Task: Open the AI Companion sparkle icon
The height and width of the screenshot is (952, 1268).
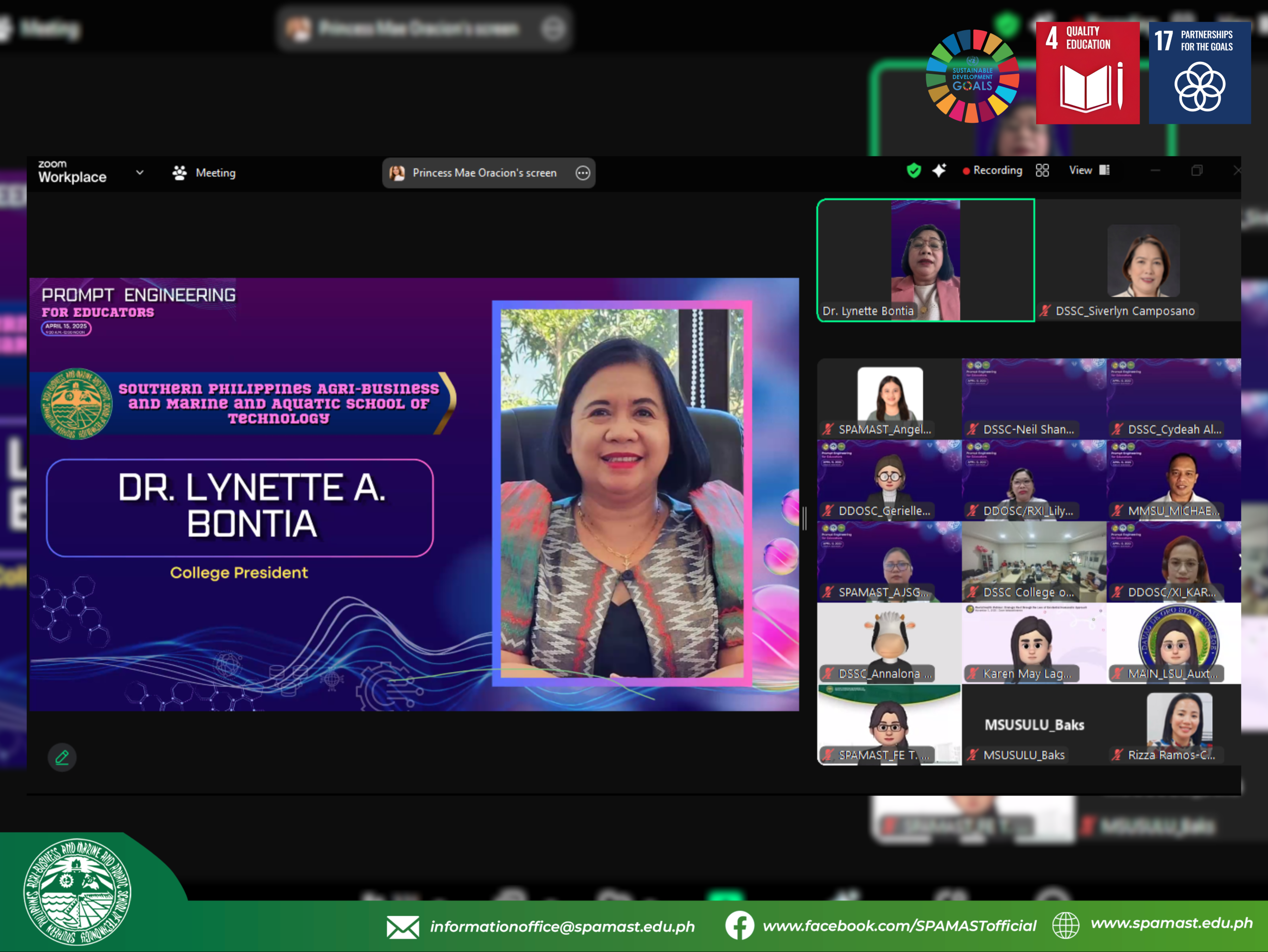Action: coord(939,170)
